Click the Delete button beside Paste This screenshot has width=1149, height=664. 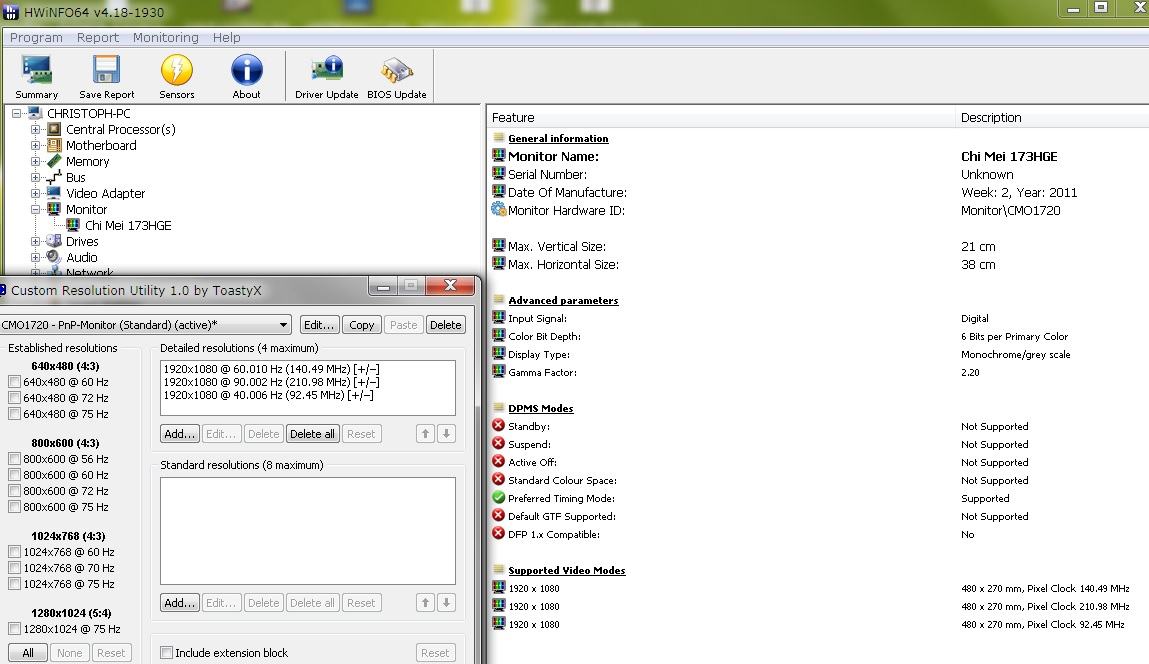tap(446, 325)
